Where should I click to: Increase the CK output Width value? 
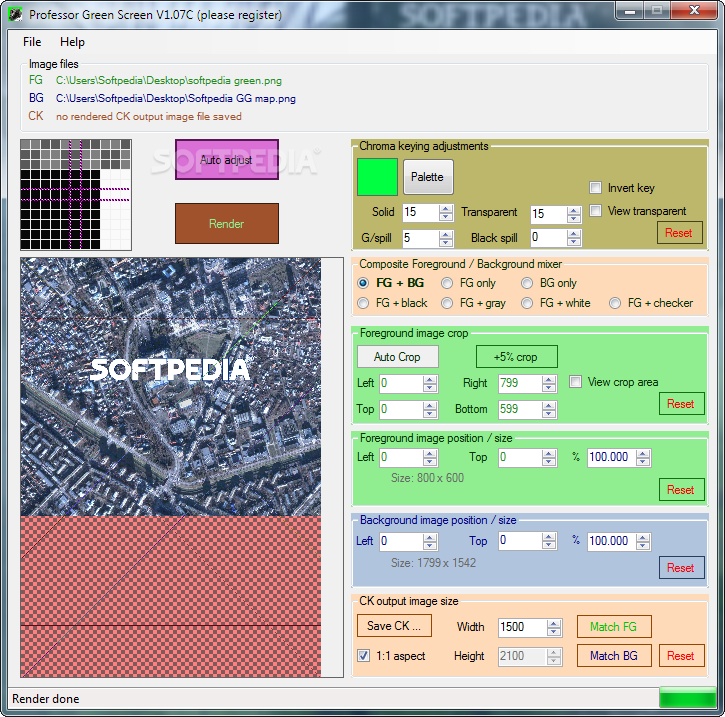point(554,624)
